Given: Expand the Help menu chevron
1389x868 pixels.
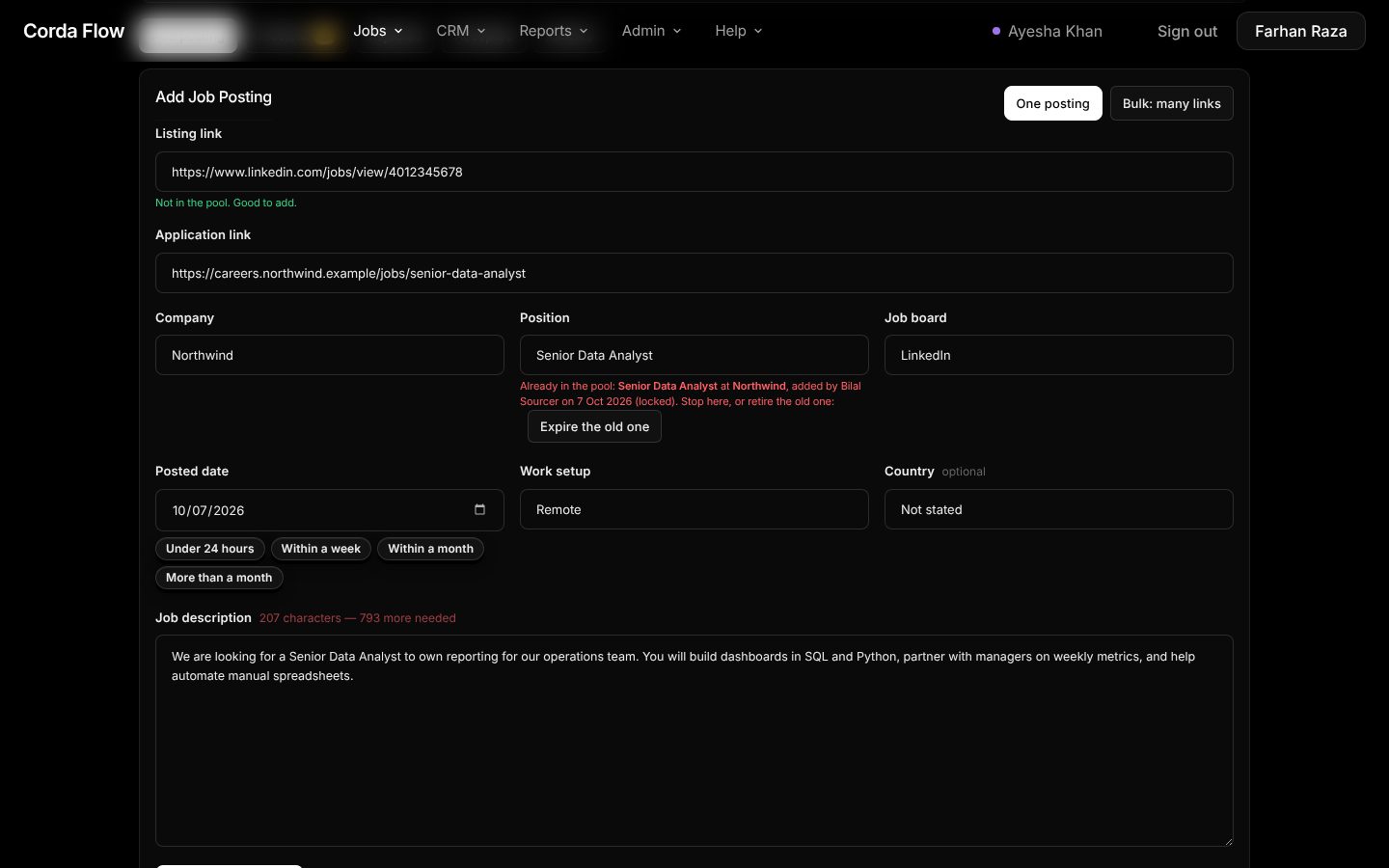Looking at the screenshot, I should pos(758,31).
